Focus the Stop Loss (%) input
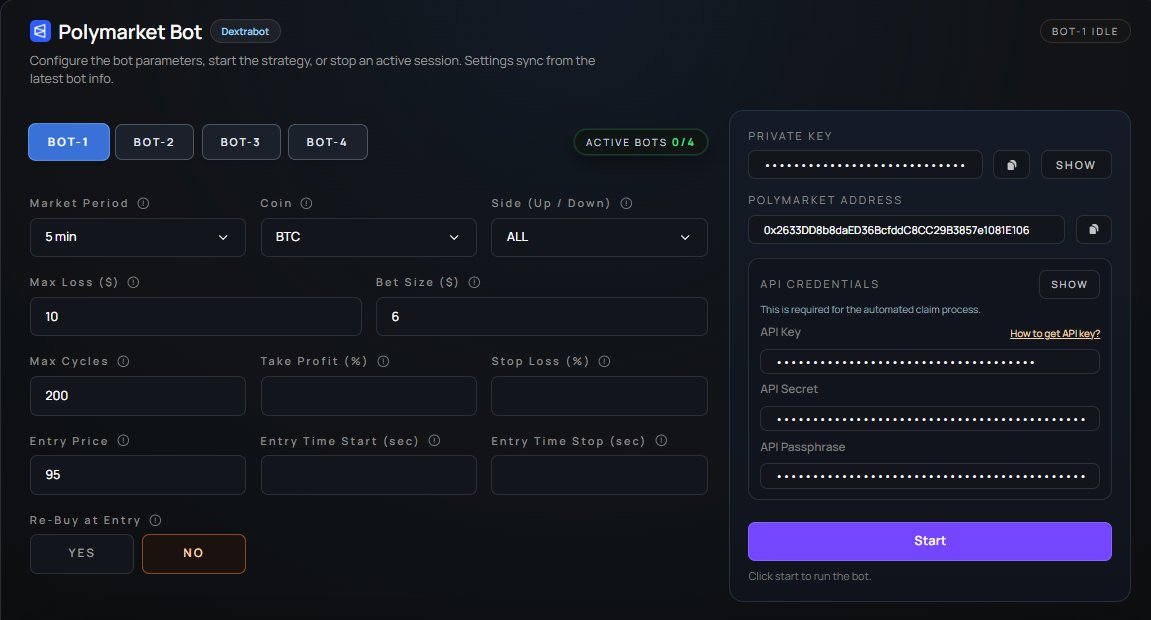 click(x=599, y=395)
